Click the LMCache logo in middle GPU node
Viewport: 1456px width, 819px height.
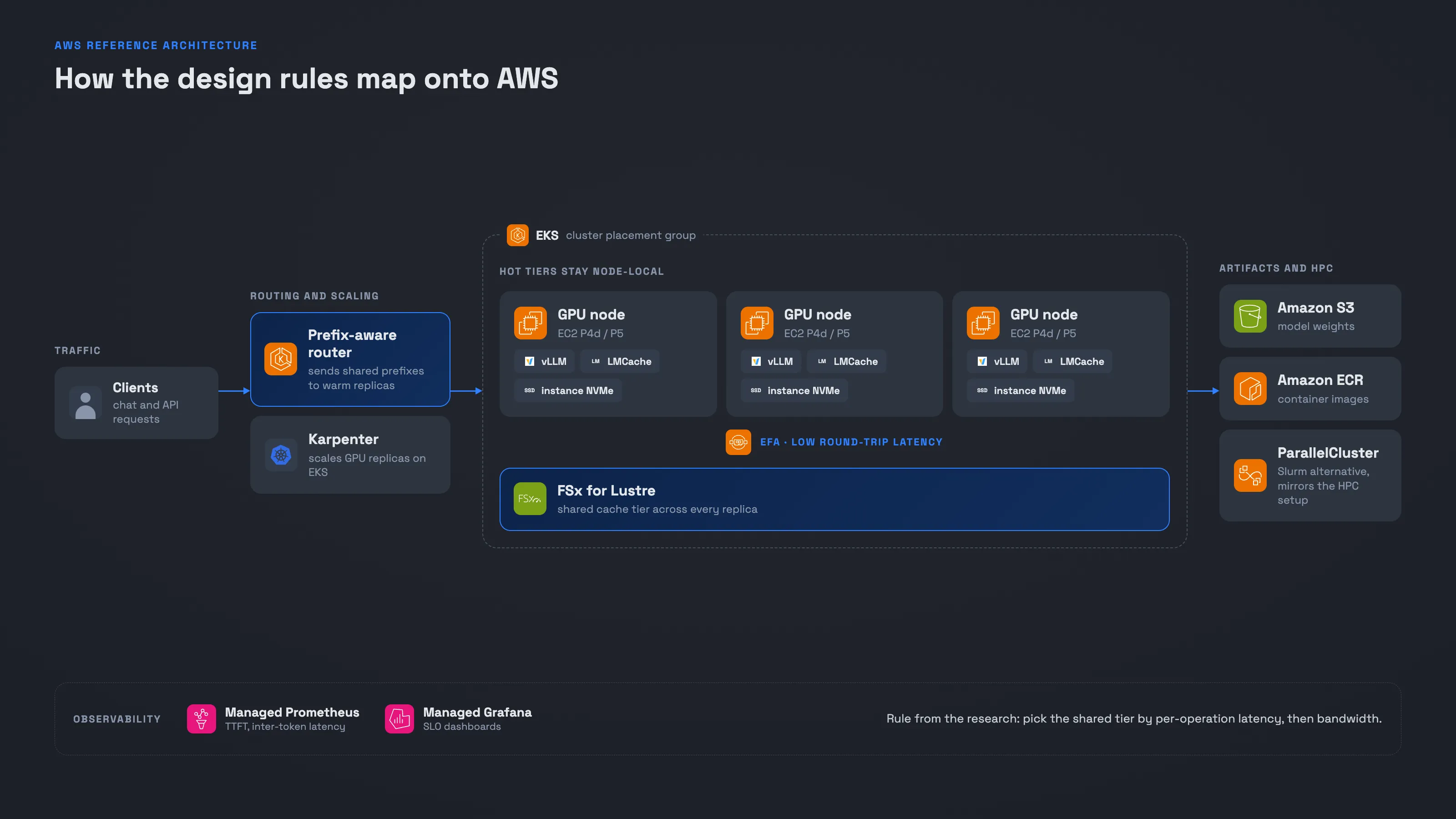point(822,361)
